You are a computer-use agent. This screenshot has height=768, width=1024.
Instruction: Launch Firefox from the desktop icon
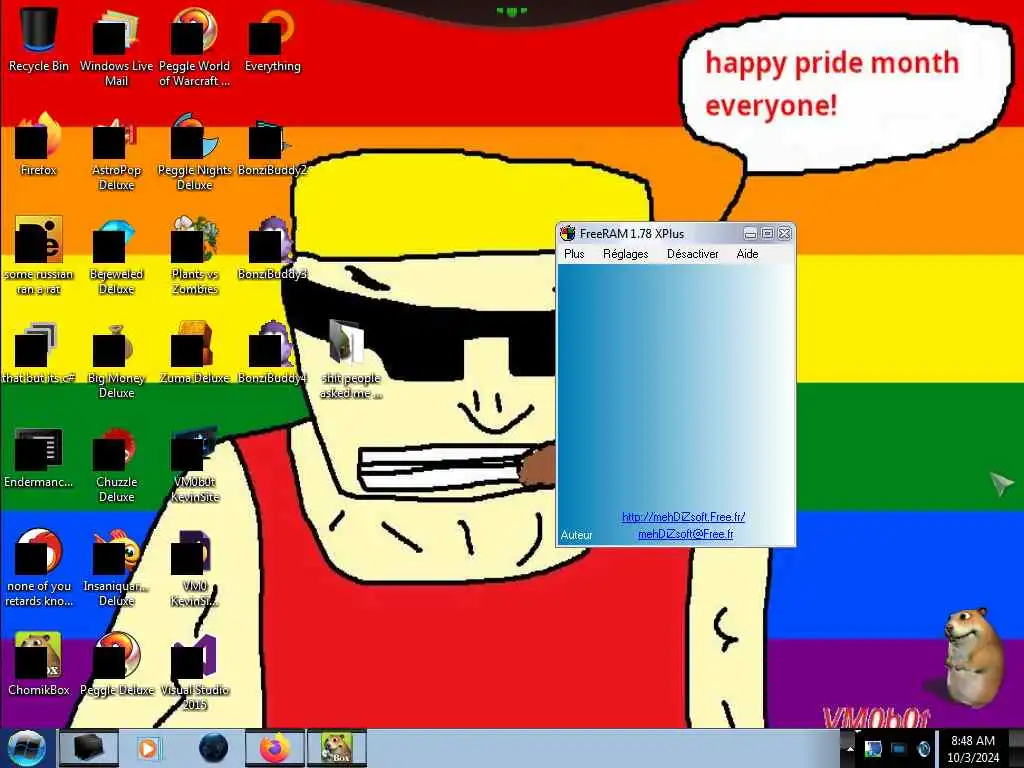coord(39,144)
